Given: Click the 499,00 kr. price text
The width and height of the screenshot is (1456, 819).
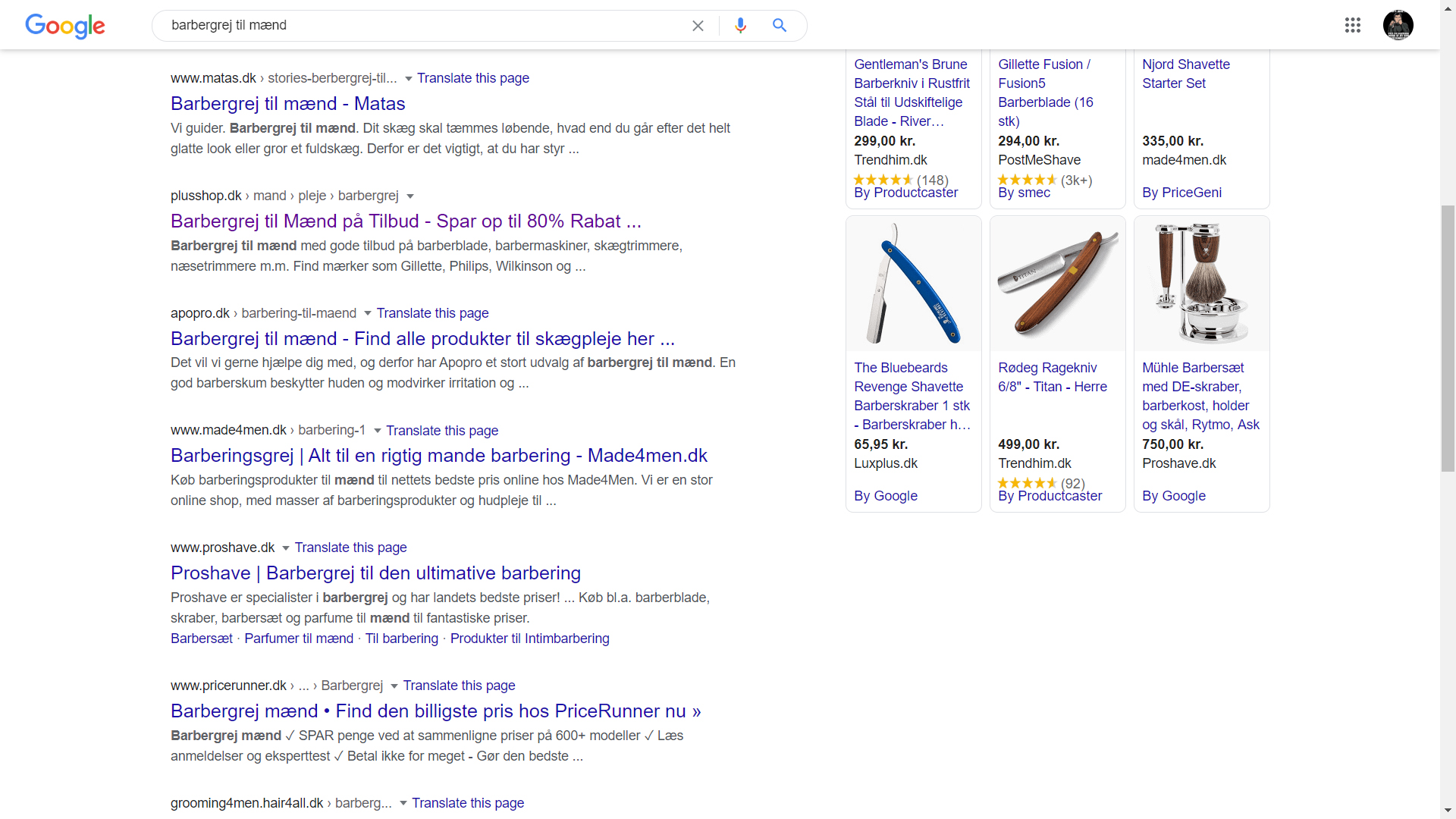Looking at the screenshot, I should (x=1029, y=444).
